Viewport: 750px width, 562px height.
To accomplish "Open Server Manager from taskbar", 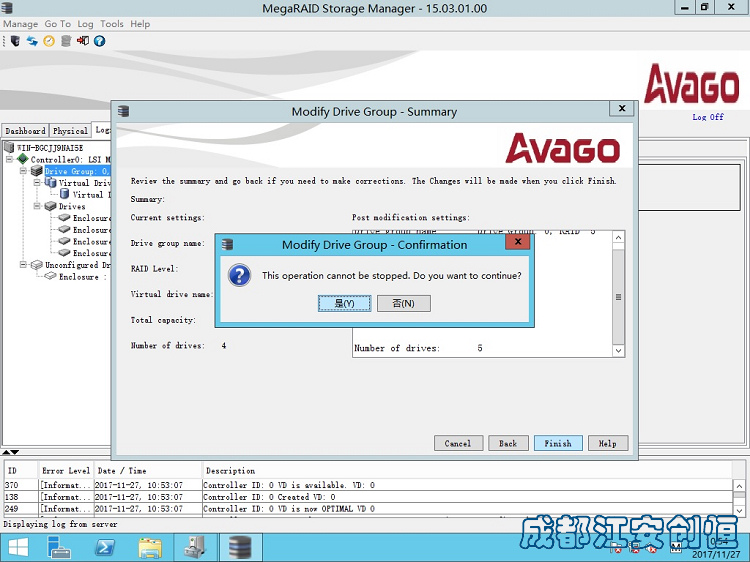I will pos(59,547).
